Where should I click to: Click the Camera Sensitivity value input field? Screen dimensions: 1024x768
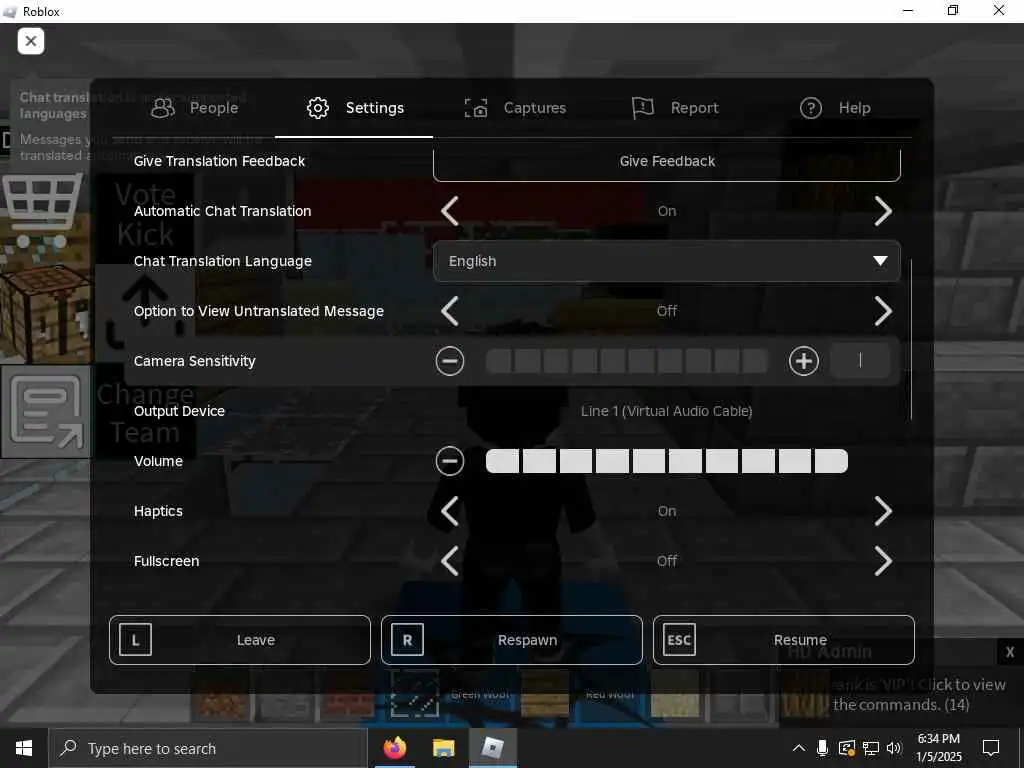860,360
